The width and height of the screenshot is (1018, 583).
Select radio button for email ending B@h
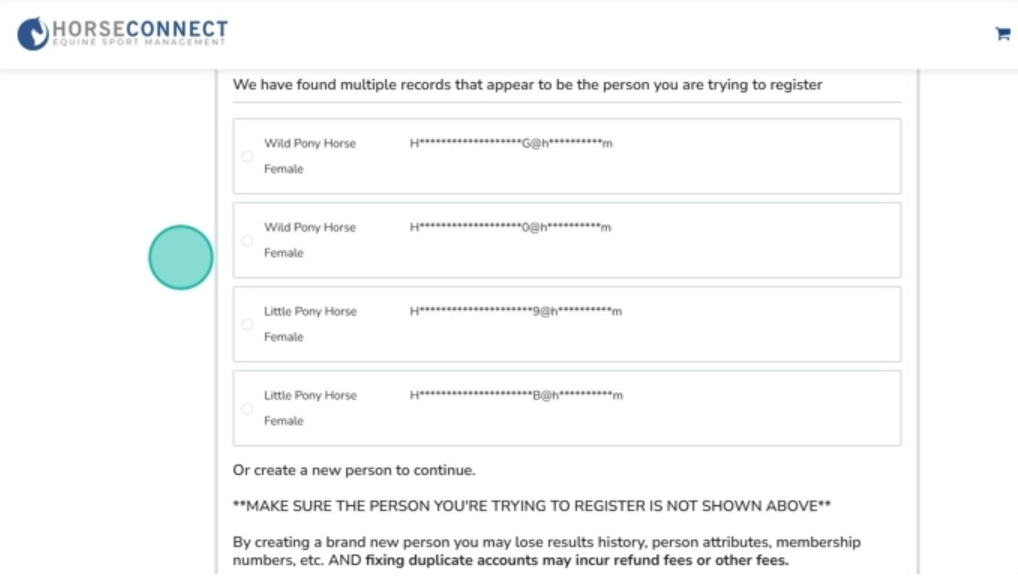[247, 408]
